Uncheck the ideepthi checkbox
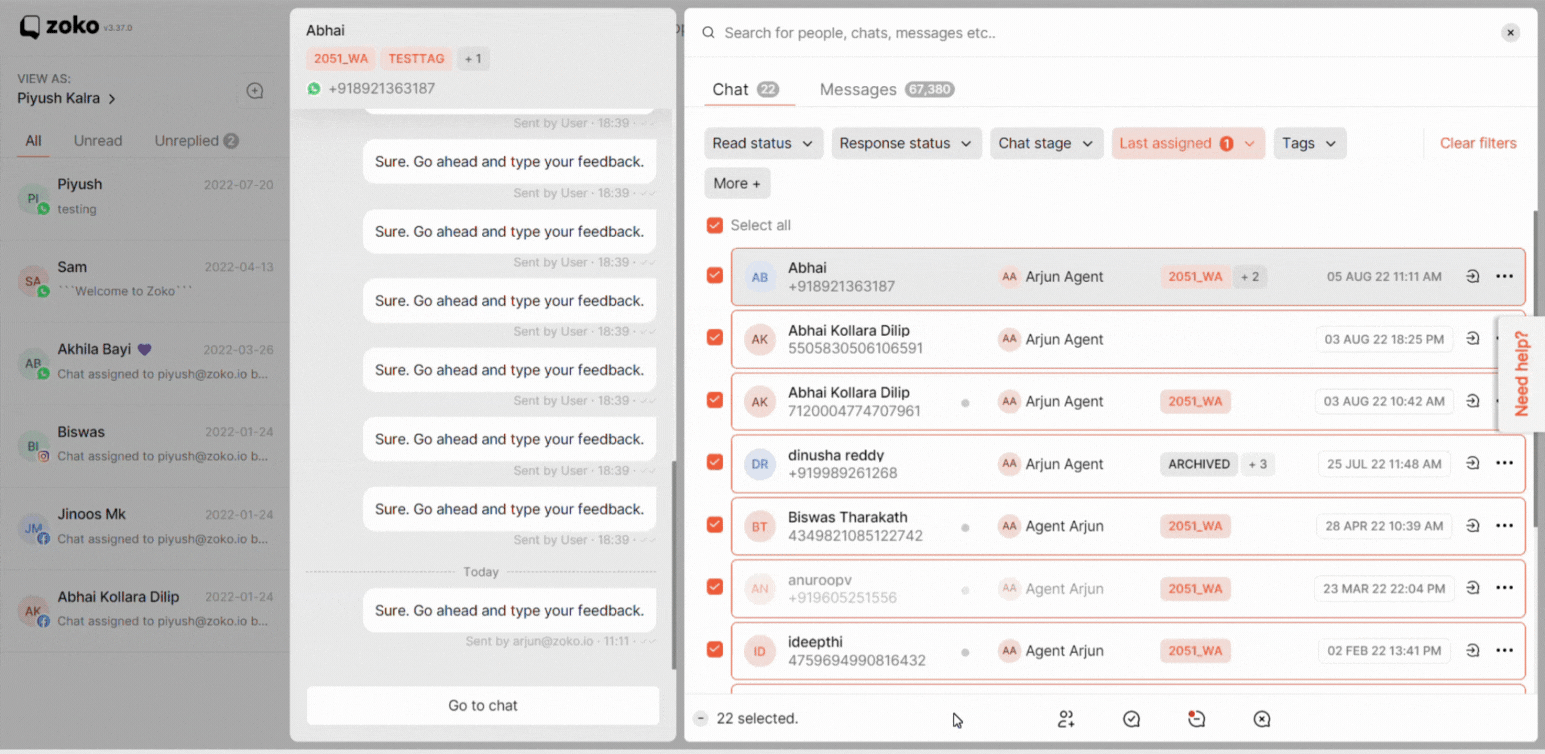 point(714,649)
